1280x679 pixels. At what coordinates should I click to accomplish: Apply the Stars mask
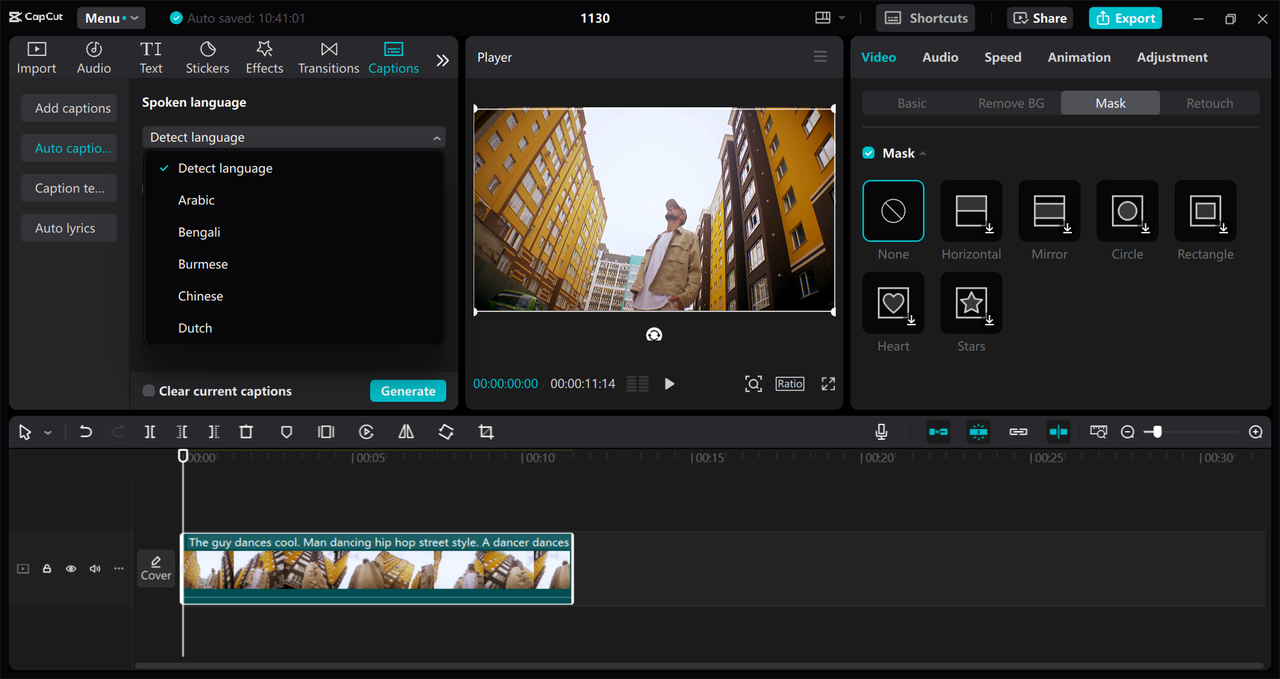tap(971, 303)
